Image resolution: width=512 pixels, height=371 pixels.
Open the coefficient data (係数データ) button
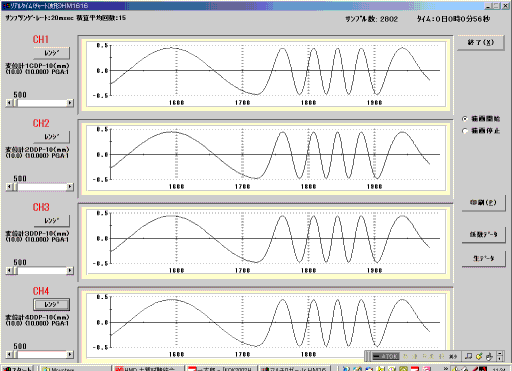coord(483,235)
